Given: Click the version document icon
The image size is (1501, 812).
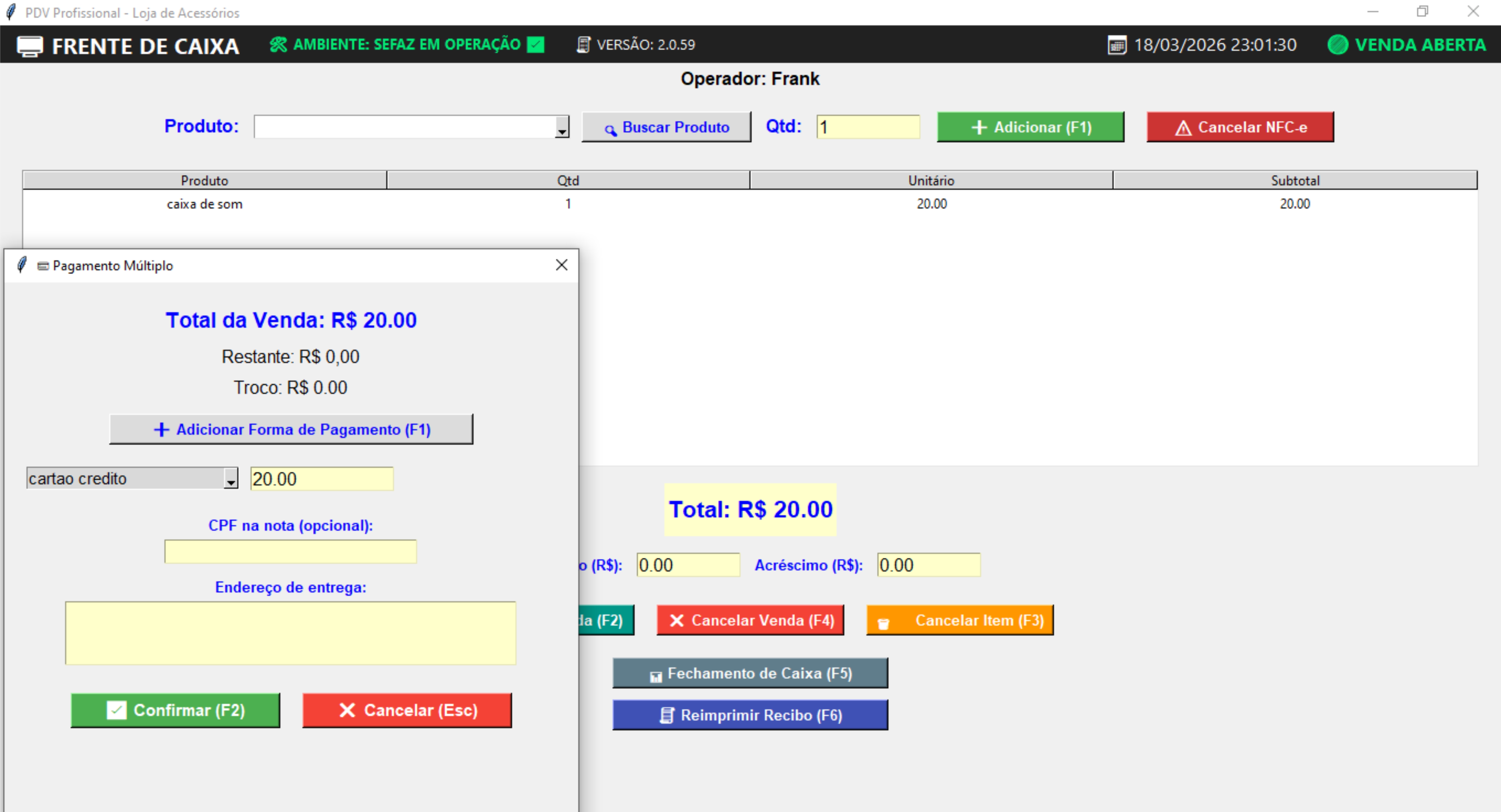Looking at the screenshot, I should 583,45.
